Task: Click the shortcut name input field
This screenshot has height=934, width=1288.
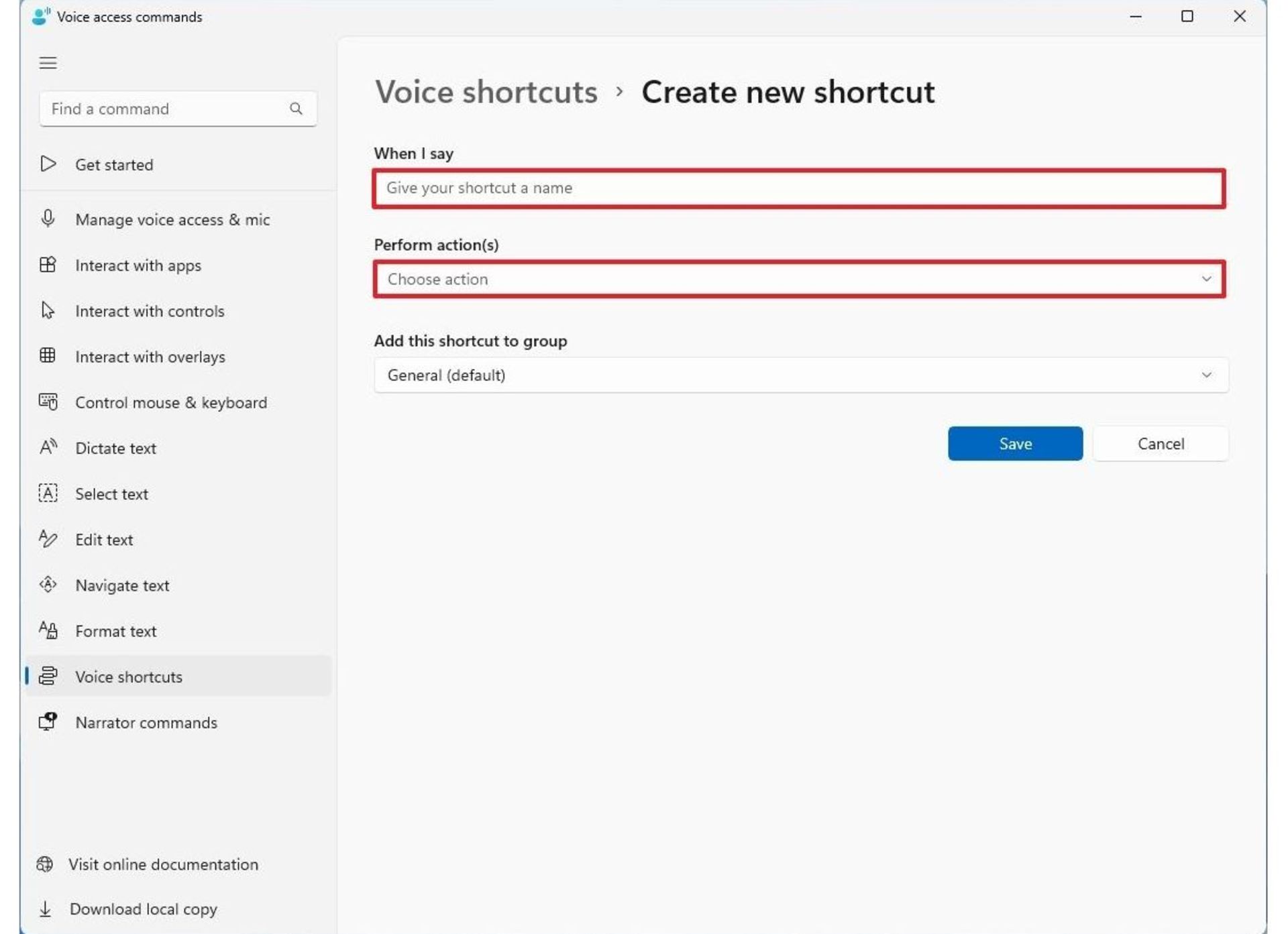Action: (798, 188)
